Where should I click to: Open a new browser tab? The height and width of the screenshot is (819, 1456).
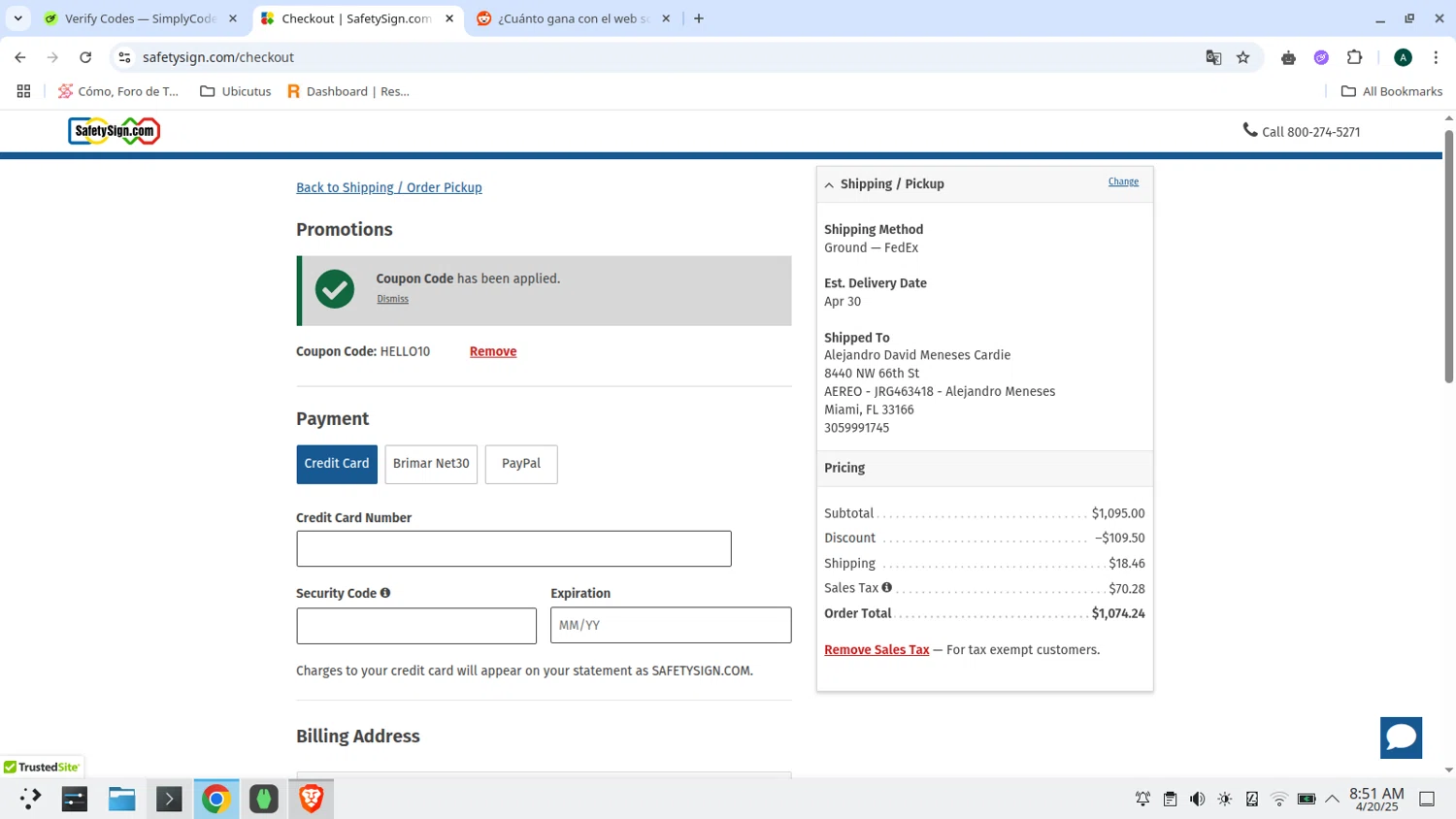pos(699,18)
